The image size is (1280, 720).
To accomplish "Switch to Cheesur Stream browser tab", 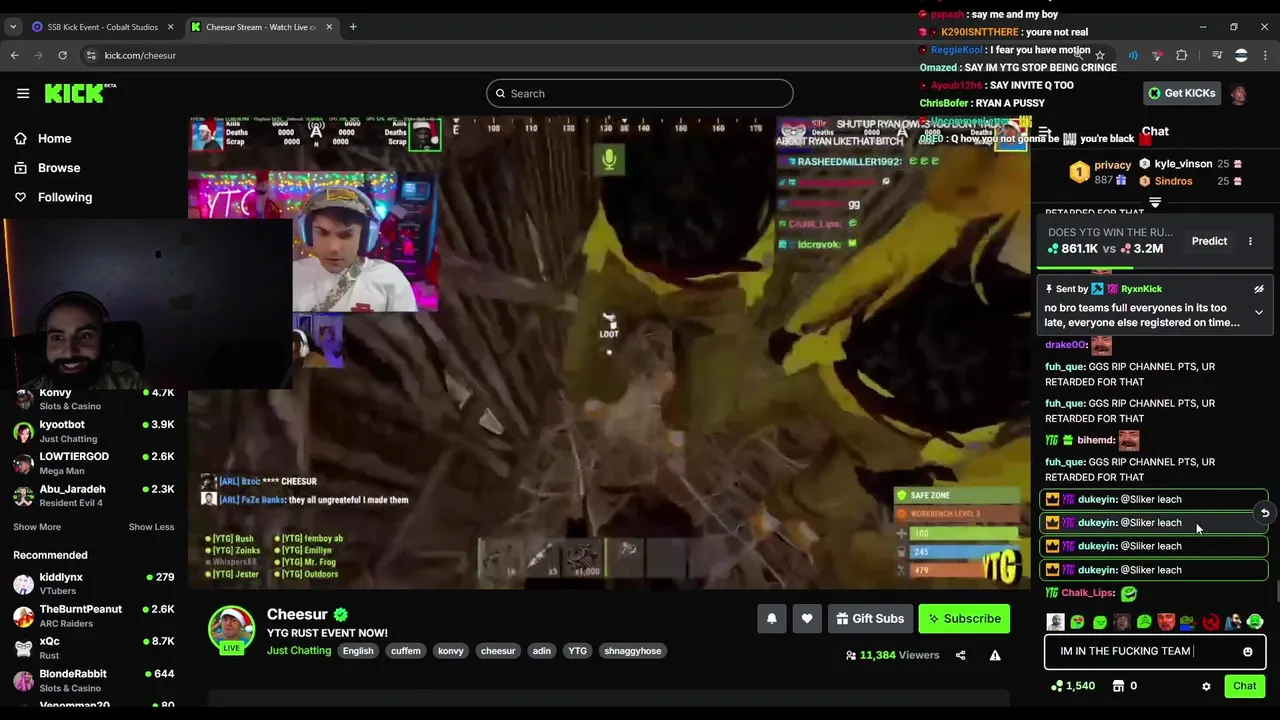I will 263,27.
